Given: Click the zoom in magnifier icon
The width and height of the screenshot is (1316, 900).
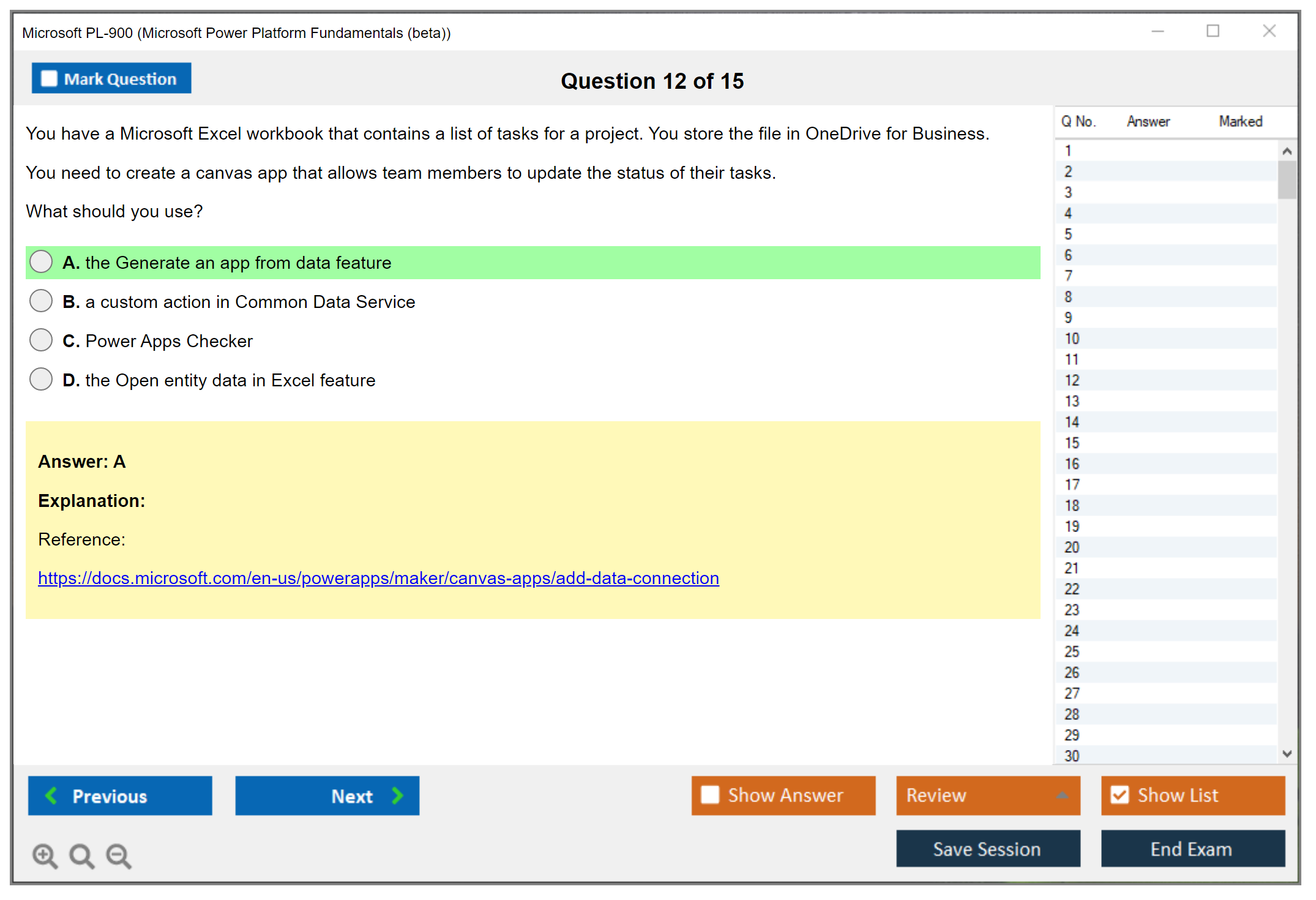Looking at the screenshot, I should 45,855.
